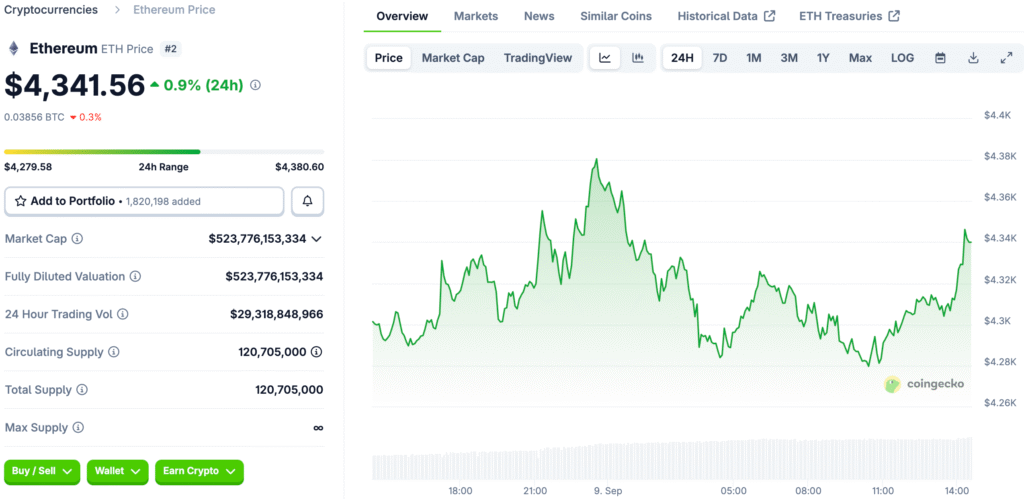Click info icon next to 24h percentage

255,85
